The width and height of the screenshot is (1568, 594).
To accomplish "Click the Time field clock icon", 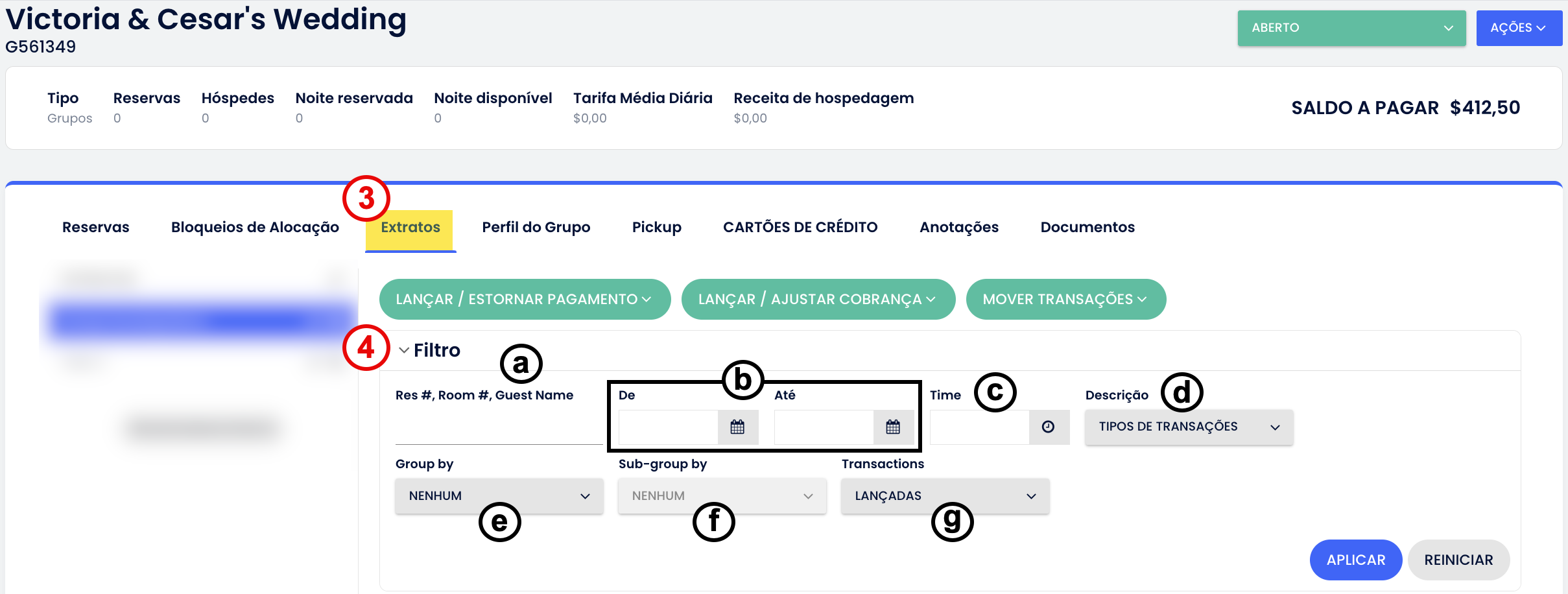I will (1048, 427).
